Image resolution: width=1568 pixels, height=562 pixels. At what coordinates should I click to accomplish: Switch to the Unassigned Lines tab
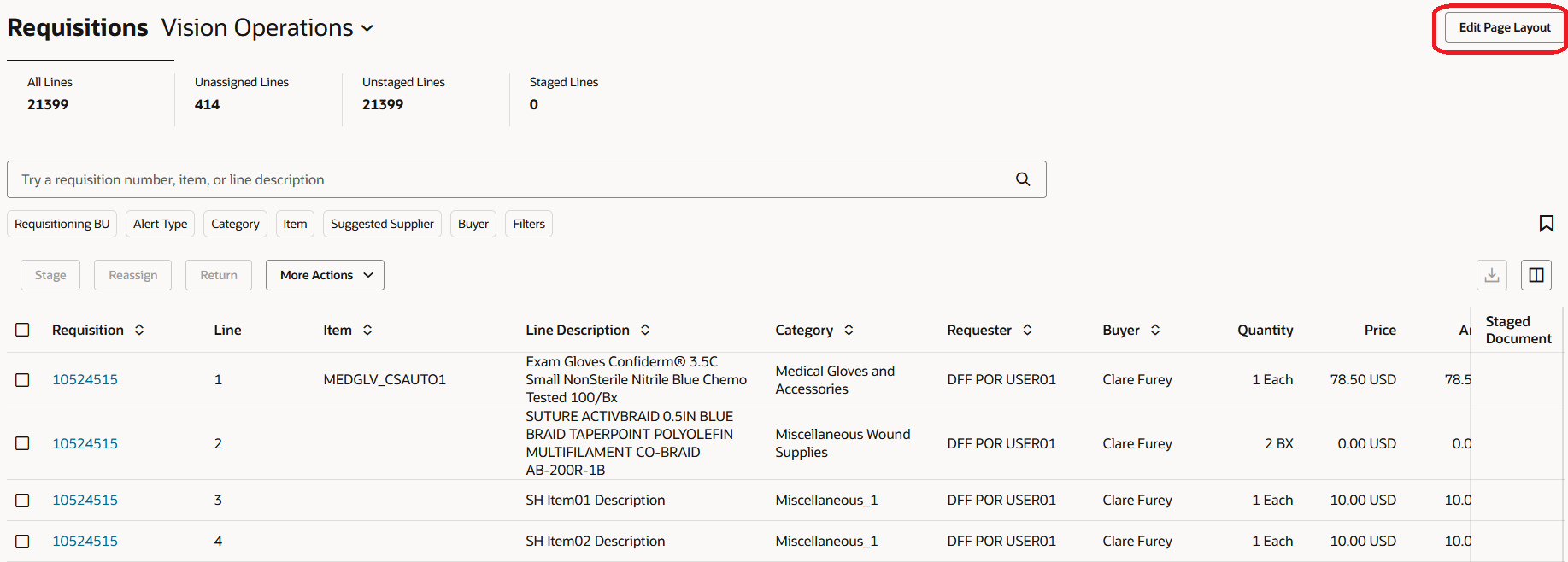point(242,92)
